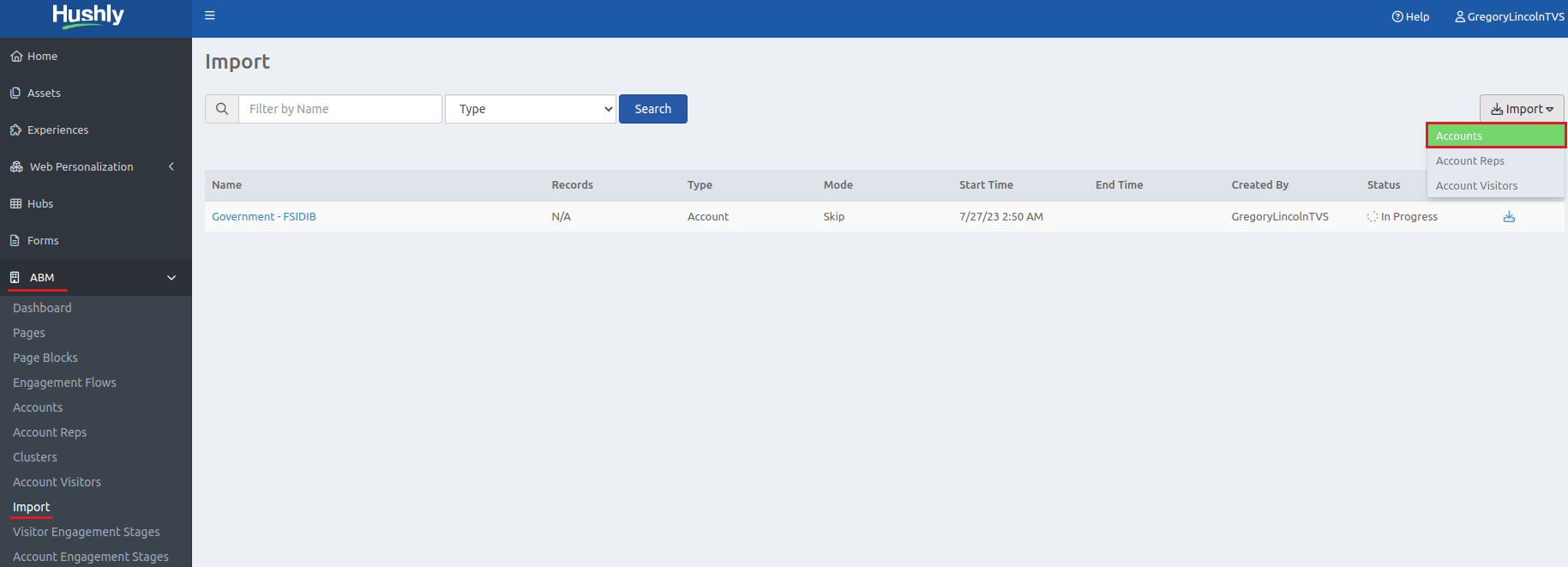Choose Account Visitors from Import dropdown

[x=1496, y=185]
